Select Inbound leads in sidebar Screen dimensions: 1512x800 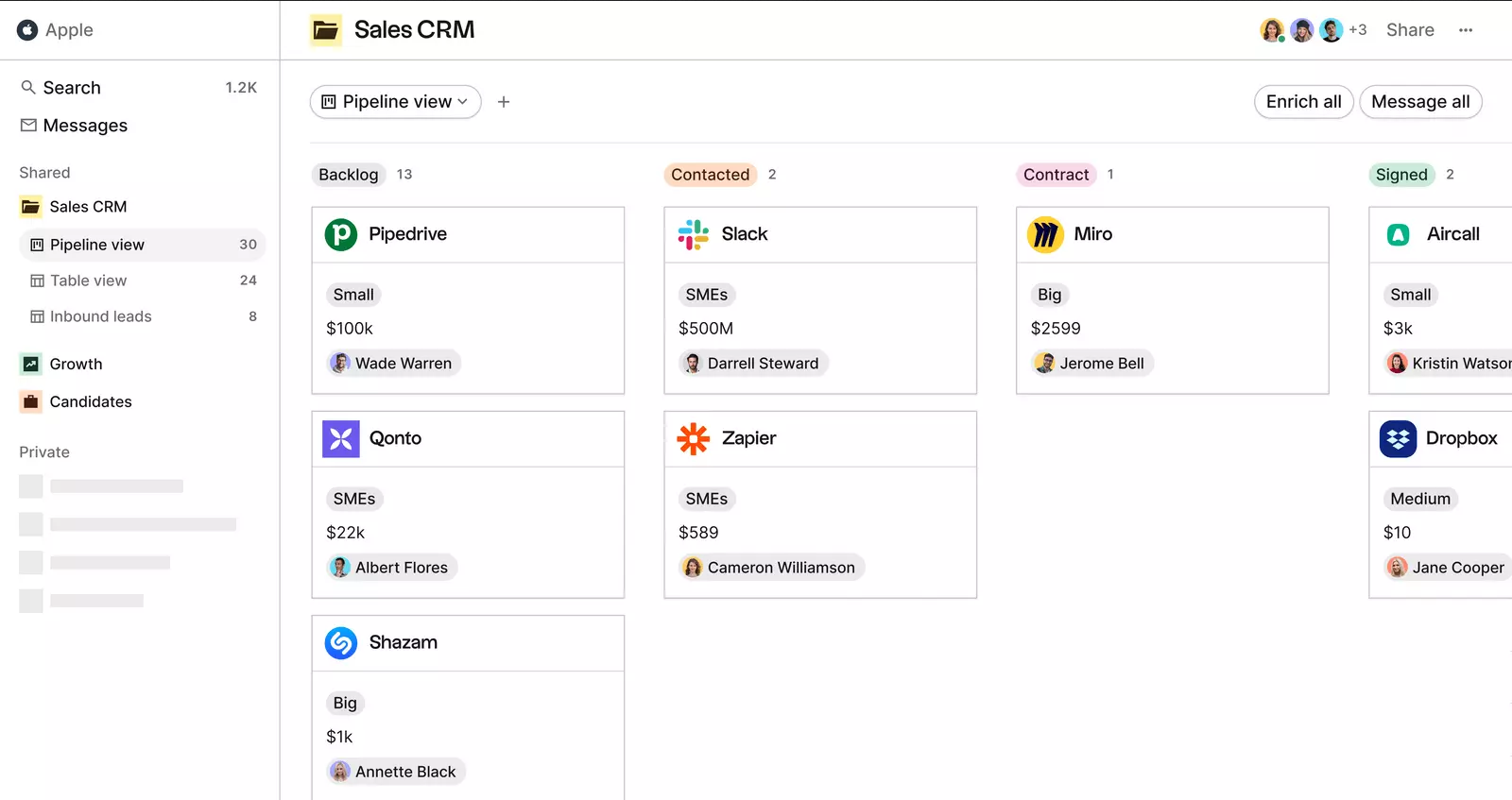click(100, 316)
